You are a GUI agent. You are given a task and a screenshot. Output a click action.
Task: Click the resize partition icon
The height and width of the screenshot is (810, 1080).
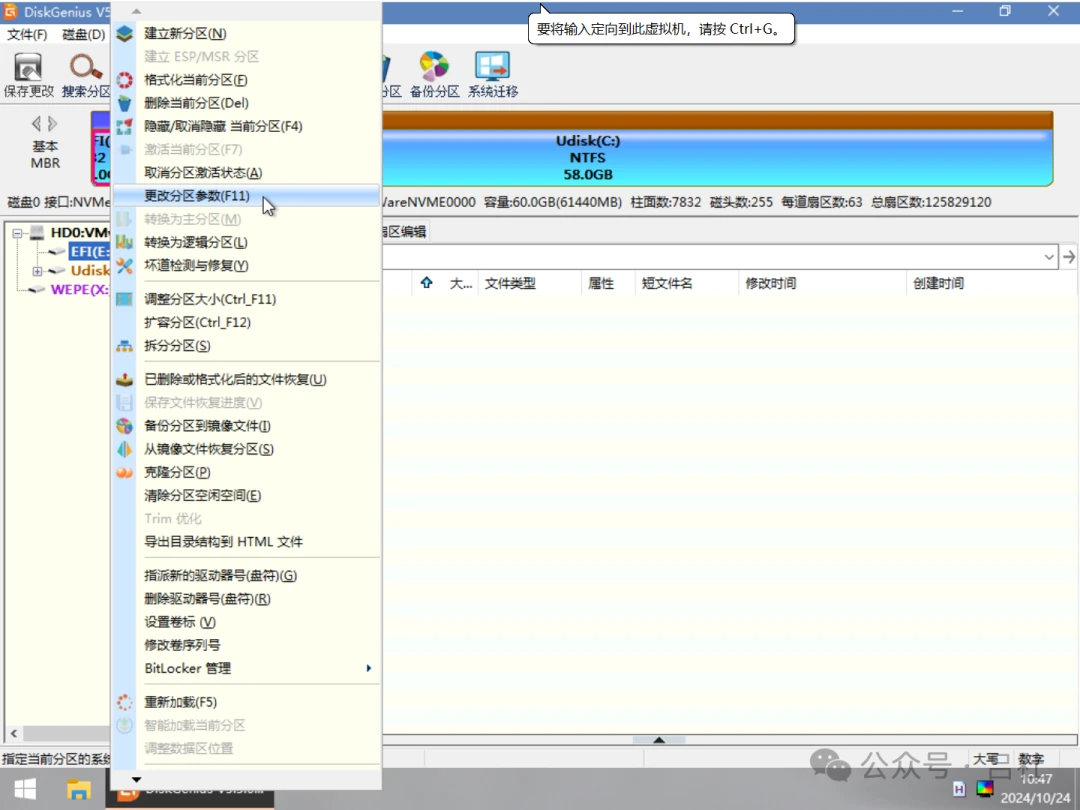(125, 300)
